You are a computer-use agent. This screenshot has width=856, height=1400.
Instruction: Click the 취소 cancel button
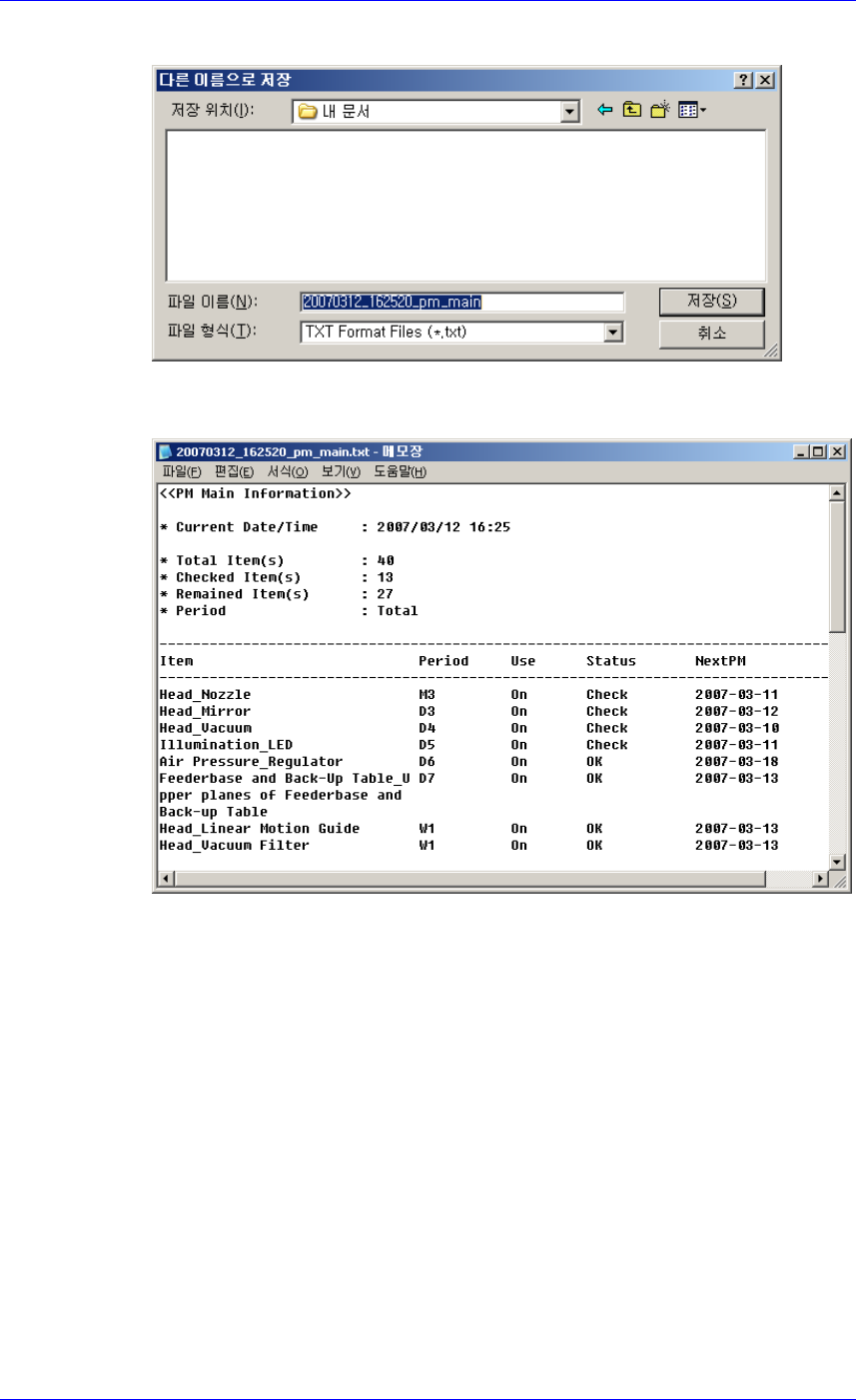tap(712, 334)
